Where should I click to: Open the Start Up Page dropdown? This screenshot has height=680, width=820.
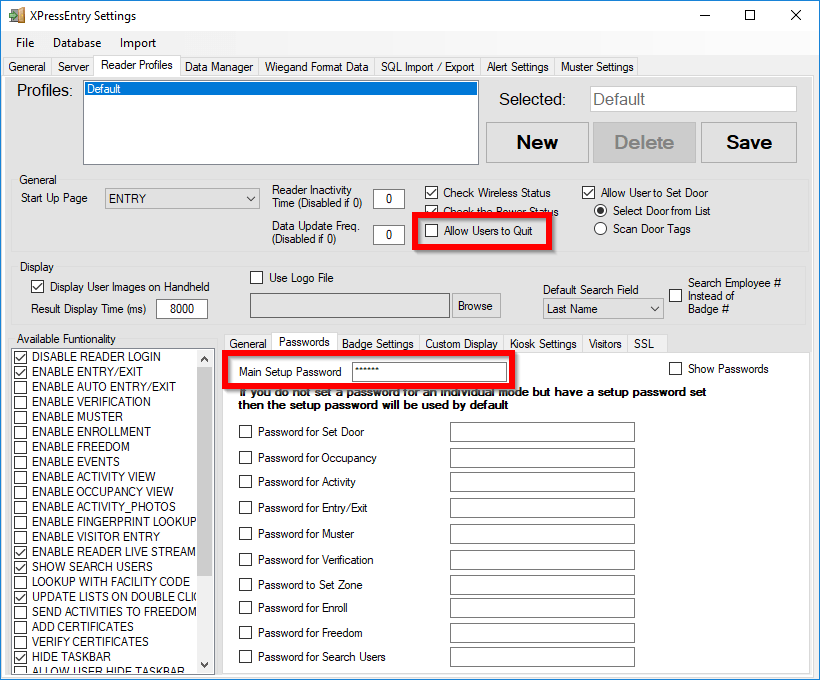click(x=182, y=199)
